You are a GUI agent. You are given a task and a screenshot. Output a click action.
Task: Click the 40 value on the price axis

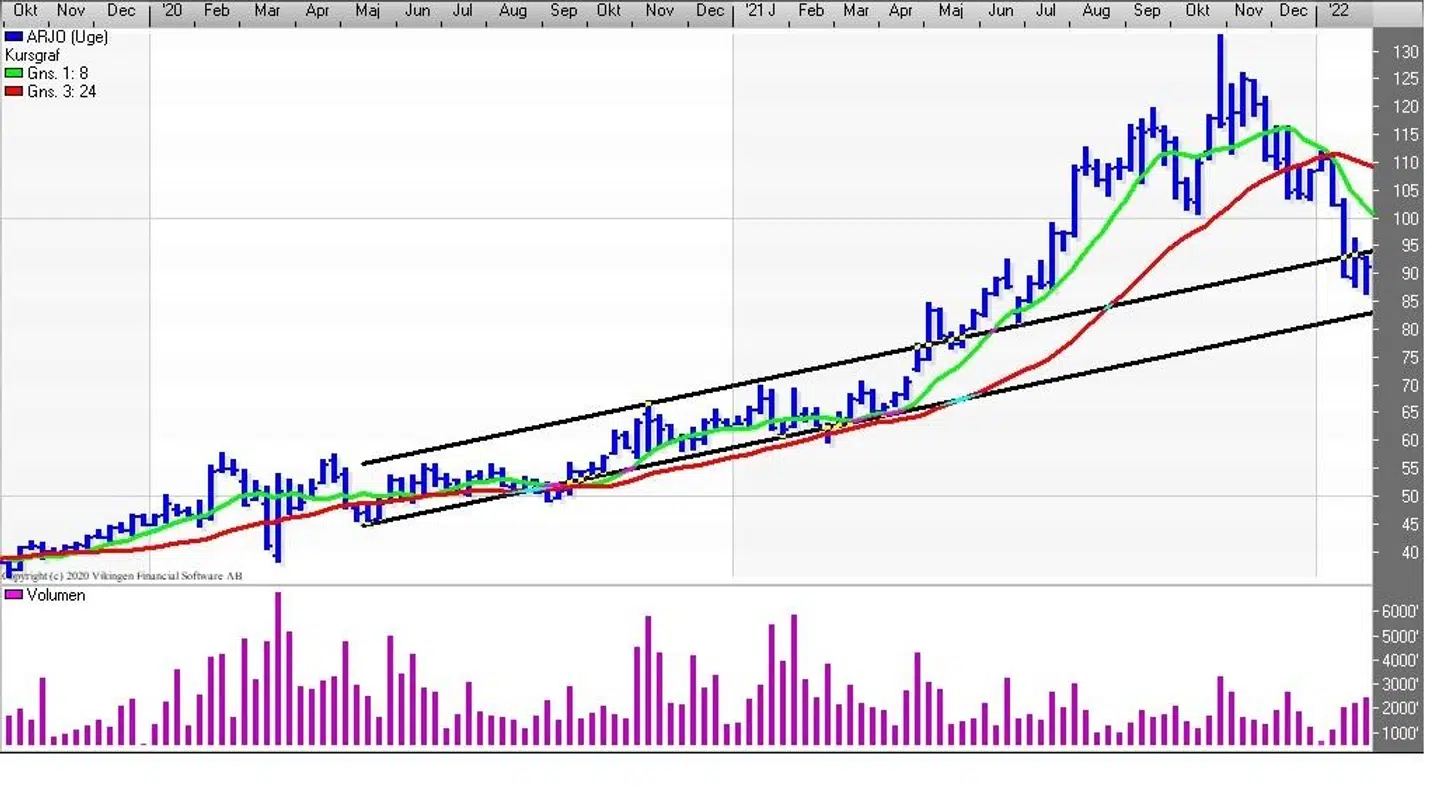click(1408, 552)
